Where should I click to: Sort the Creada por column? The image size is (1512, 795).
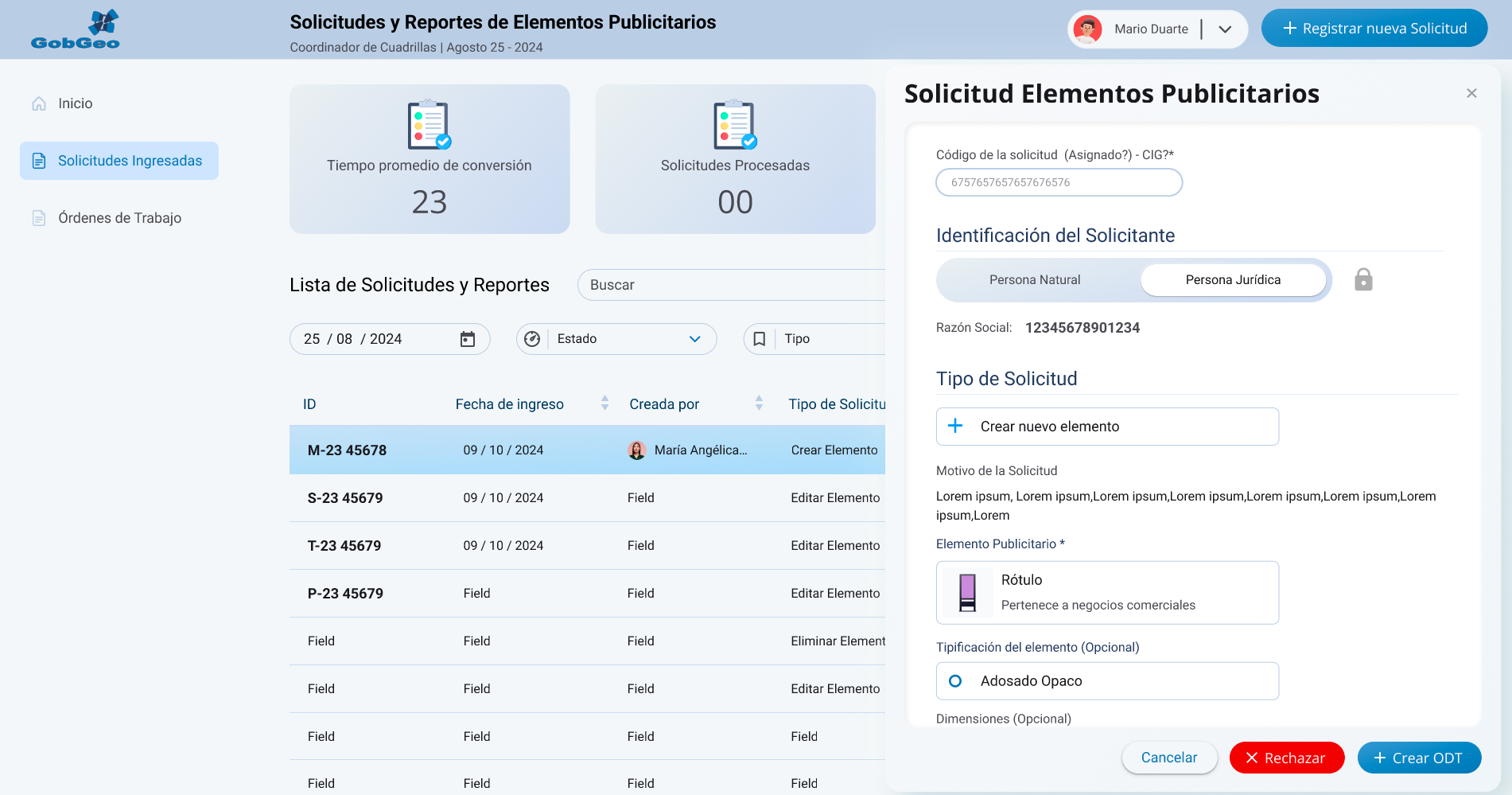pyautogui.click(x=759, y=403)
